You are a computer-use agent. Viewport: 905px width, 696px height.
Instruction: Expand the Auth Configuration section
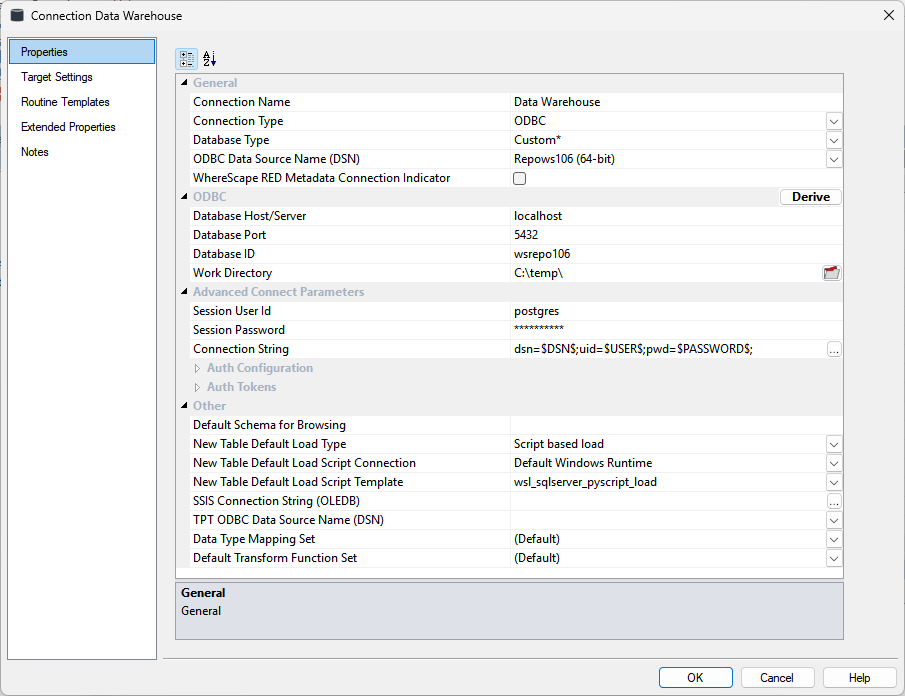tap(197, 368)
